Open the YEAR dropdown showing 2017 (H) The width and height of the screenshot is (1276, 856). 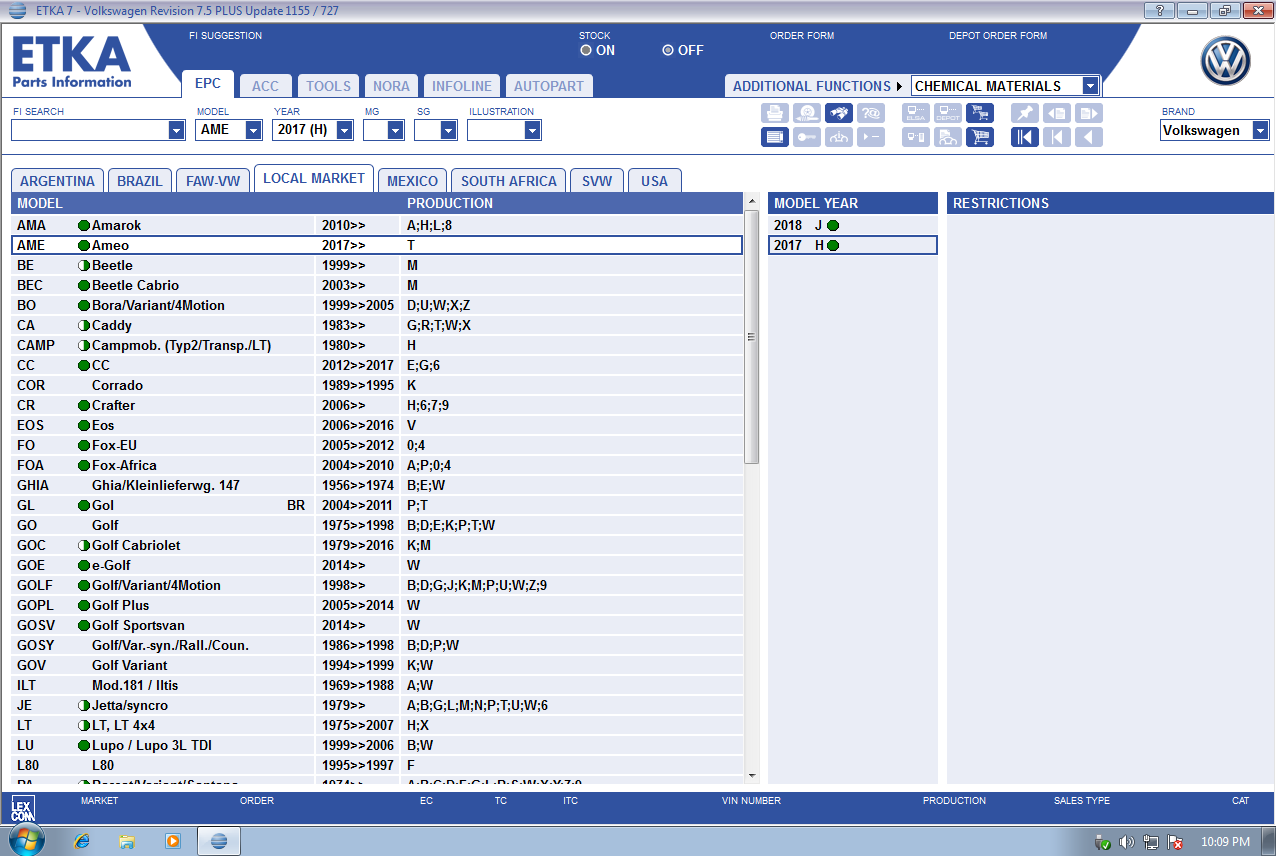345,130
